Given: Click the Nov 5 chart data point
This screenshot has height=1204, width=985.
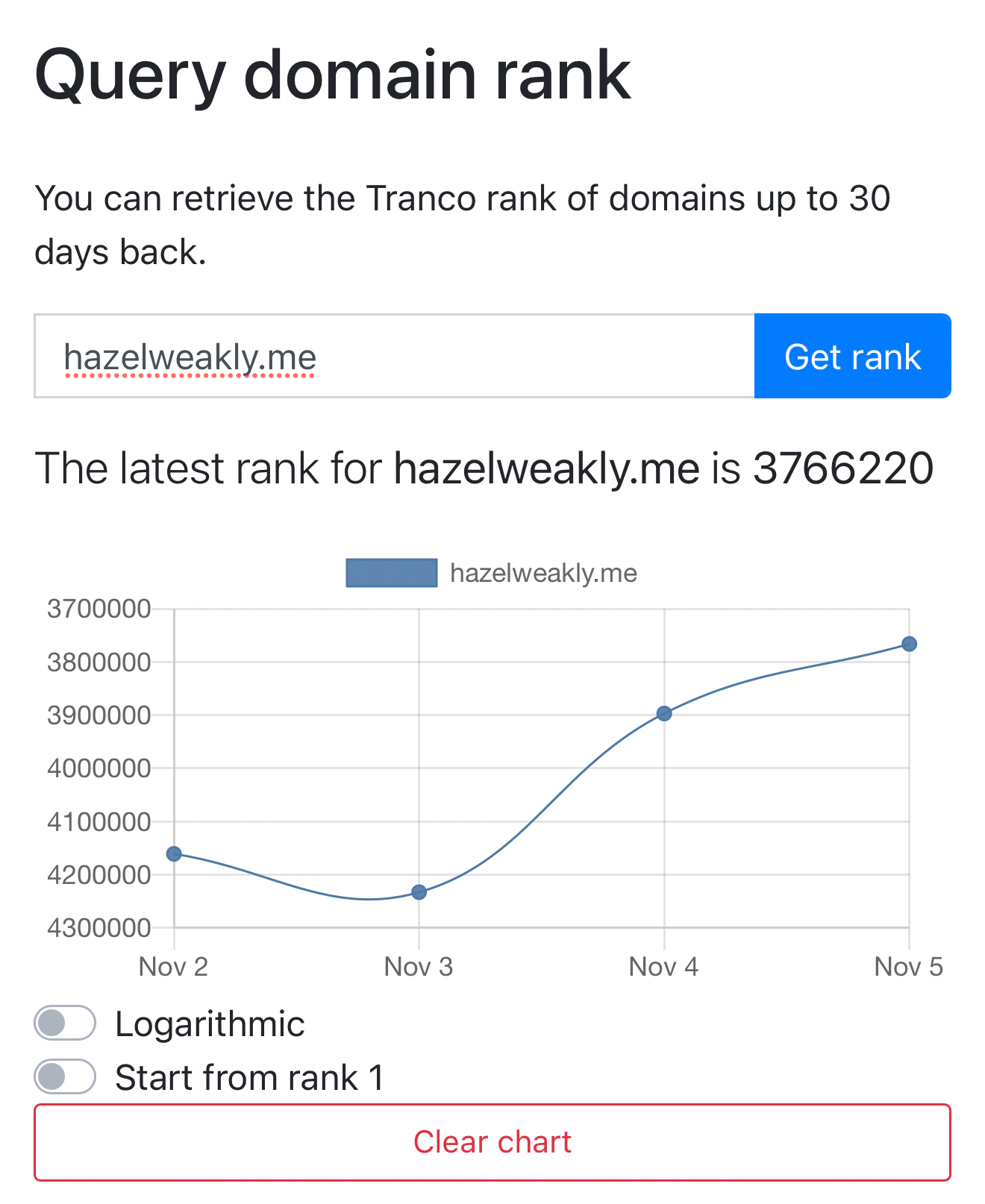Looking at the screenshot, I should click(x=909, y=644).
